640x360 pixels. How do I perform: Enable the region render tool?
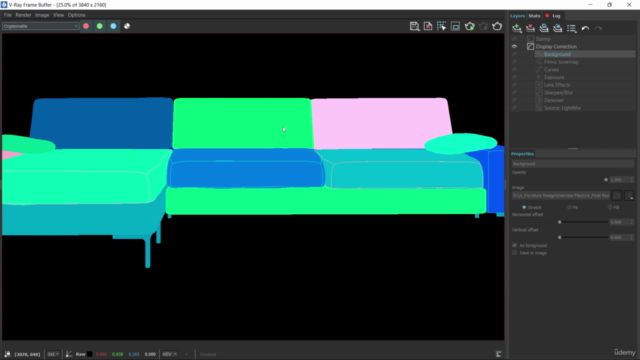tap(456, 26)
